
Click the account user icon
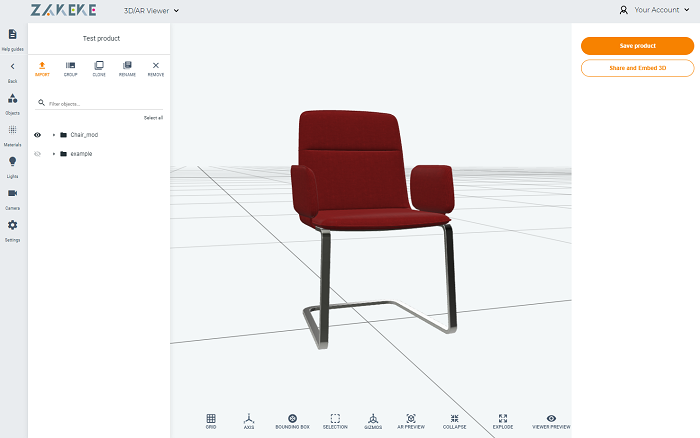(624, 10)
